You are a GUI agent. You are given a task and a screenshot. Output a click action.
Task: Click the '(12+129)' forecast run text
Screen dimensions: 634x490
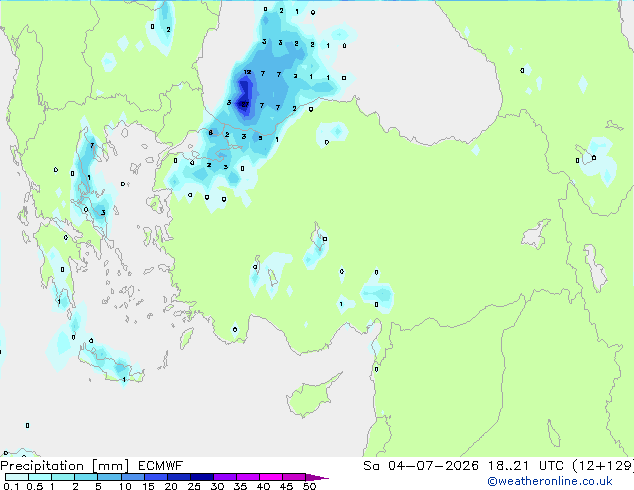[603, 466]
